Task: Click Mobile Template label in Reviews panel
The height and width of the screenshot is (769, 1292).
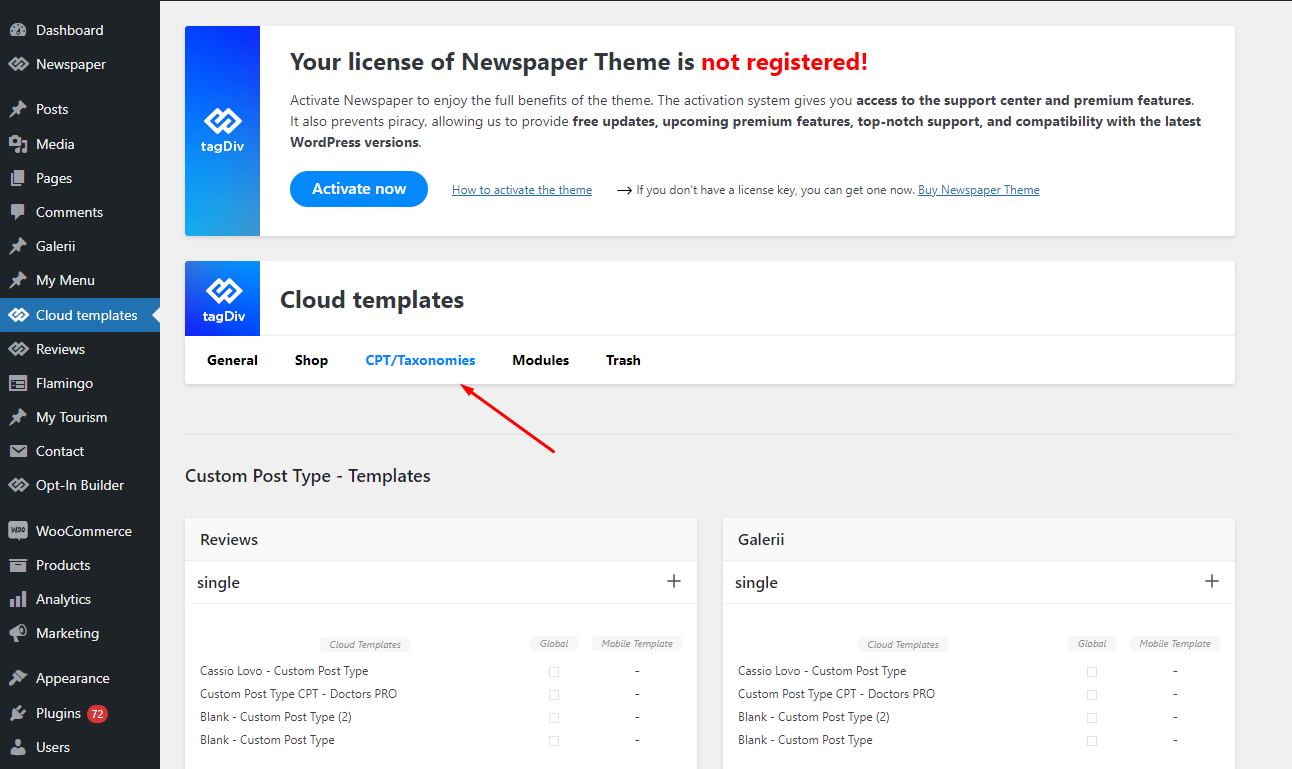Action: pyautogui.click(x=637, y=644)
